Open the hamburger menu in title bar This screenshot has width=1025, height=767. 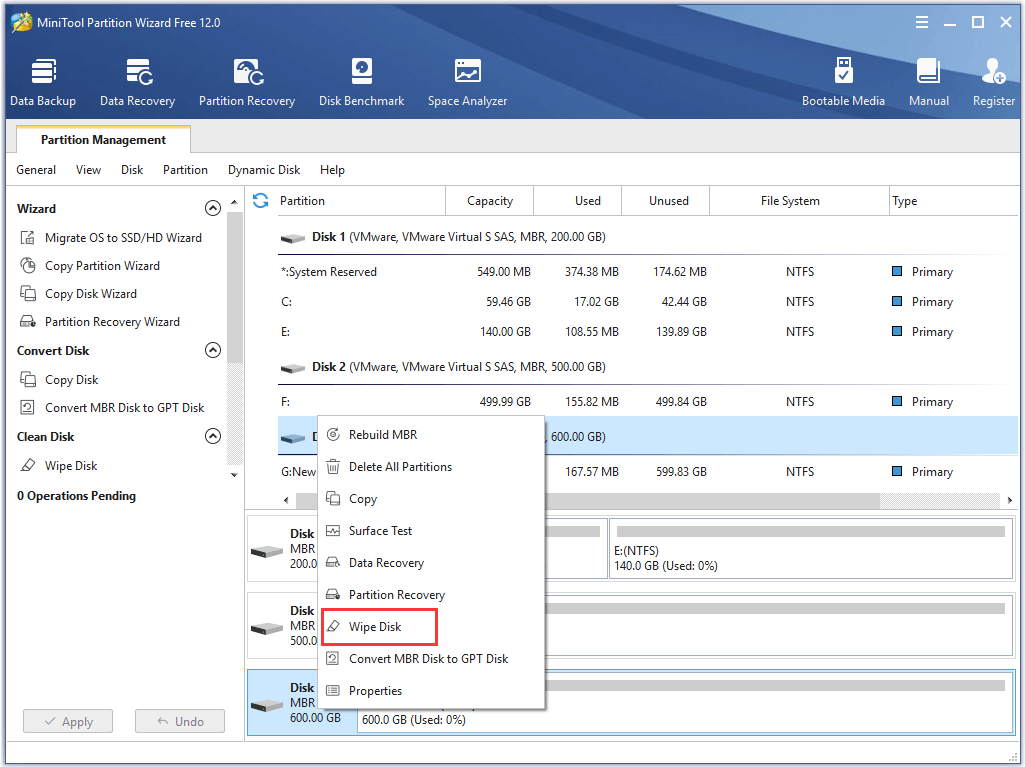[x=922, y=22]
